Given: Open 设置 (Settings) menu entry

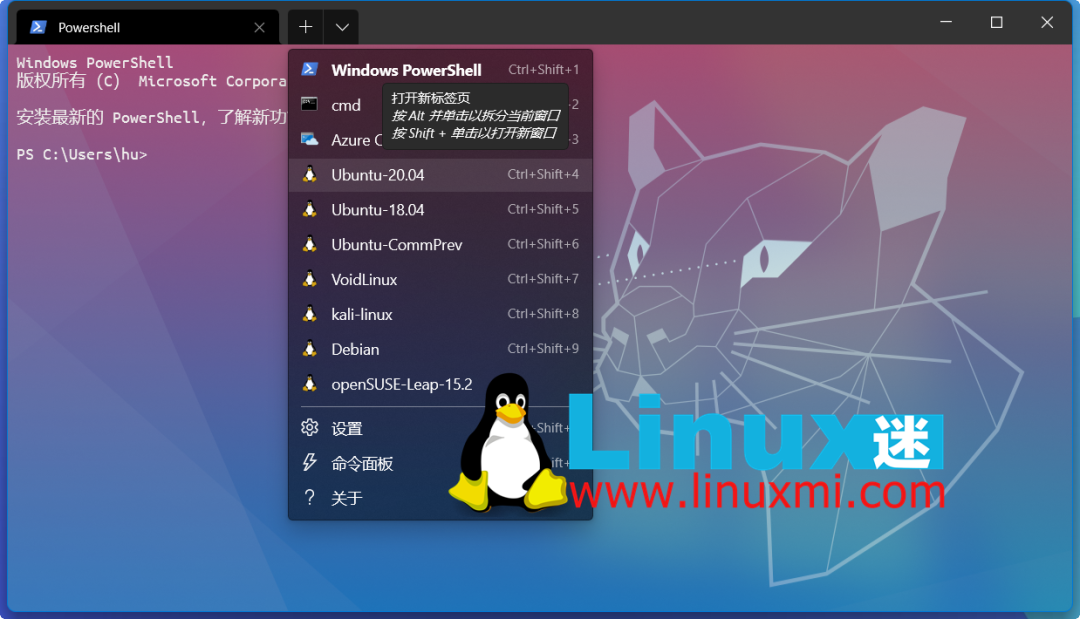Looking at the screenshot, I should tap(441, 428).
